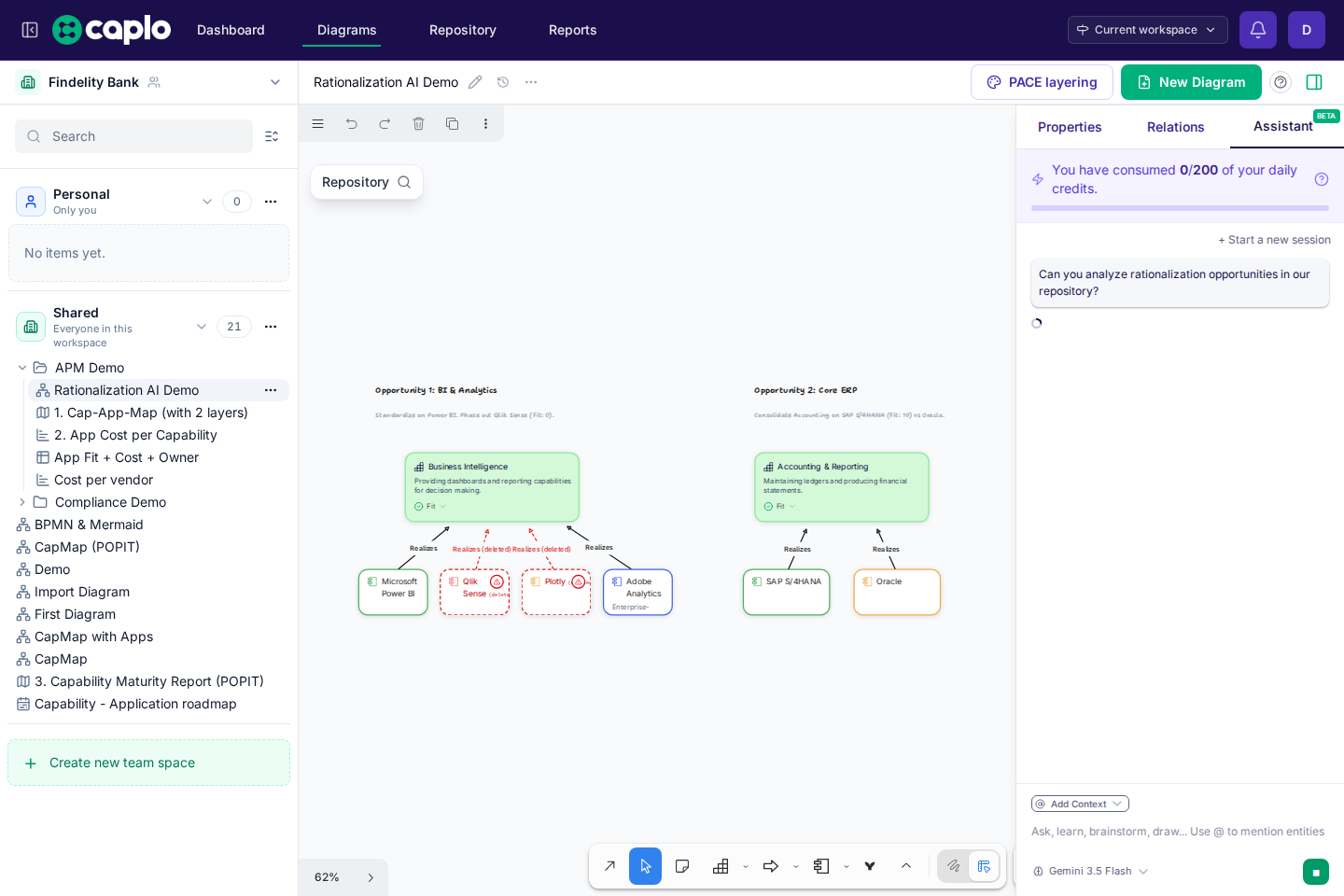Start a new assistant session
Screen dimensions: 1344x896
[x=1274, y=240]
